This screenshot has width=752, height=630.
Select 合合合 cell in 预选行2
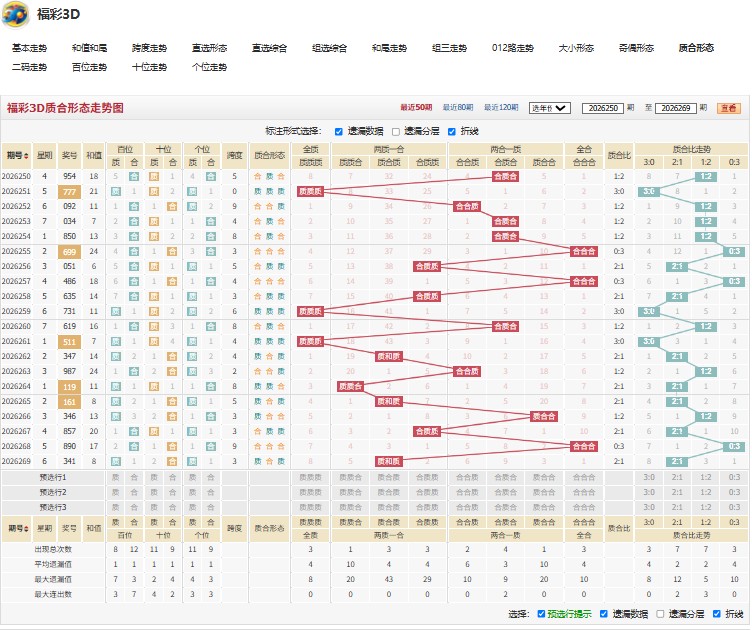[584, 492]
